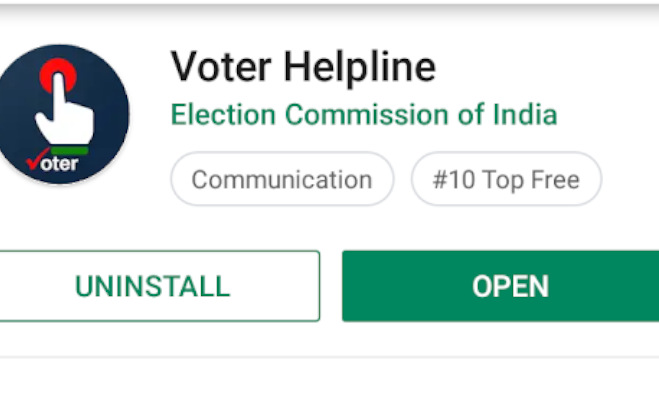Open the Election Commission of India developer page
This screenshot has width=659, height=400.
click(x=363, y=114)
